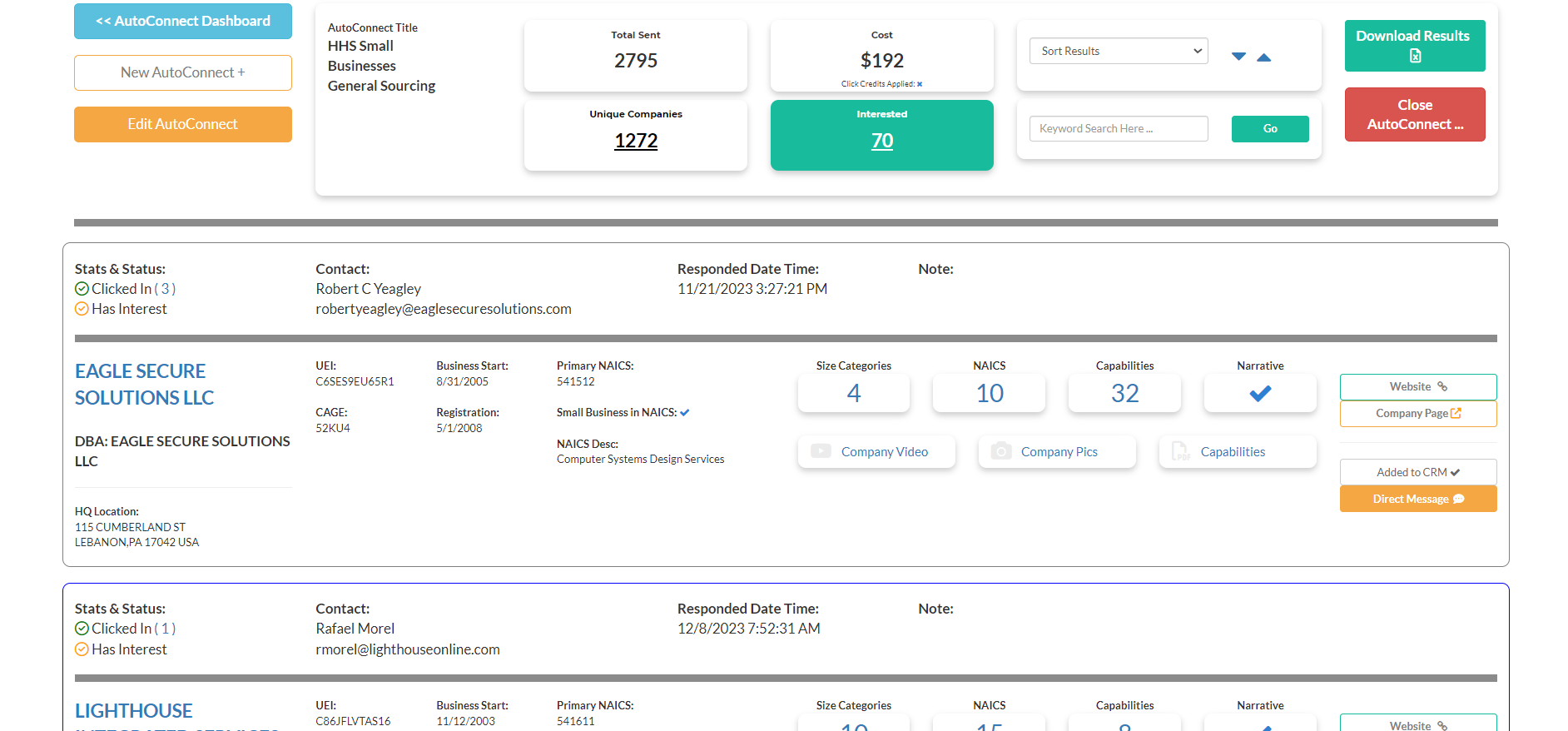
Task: Go back to the AutoConnect Dashboard
Action: point(183,22)
